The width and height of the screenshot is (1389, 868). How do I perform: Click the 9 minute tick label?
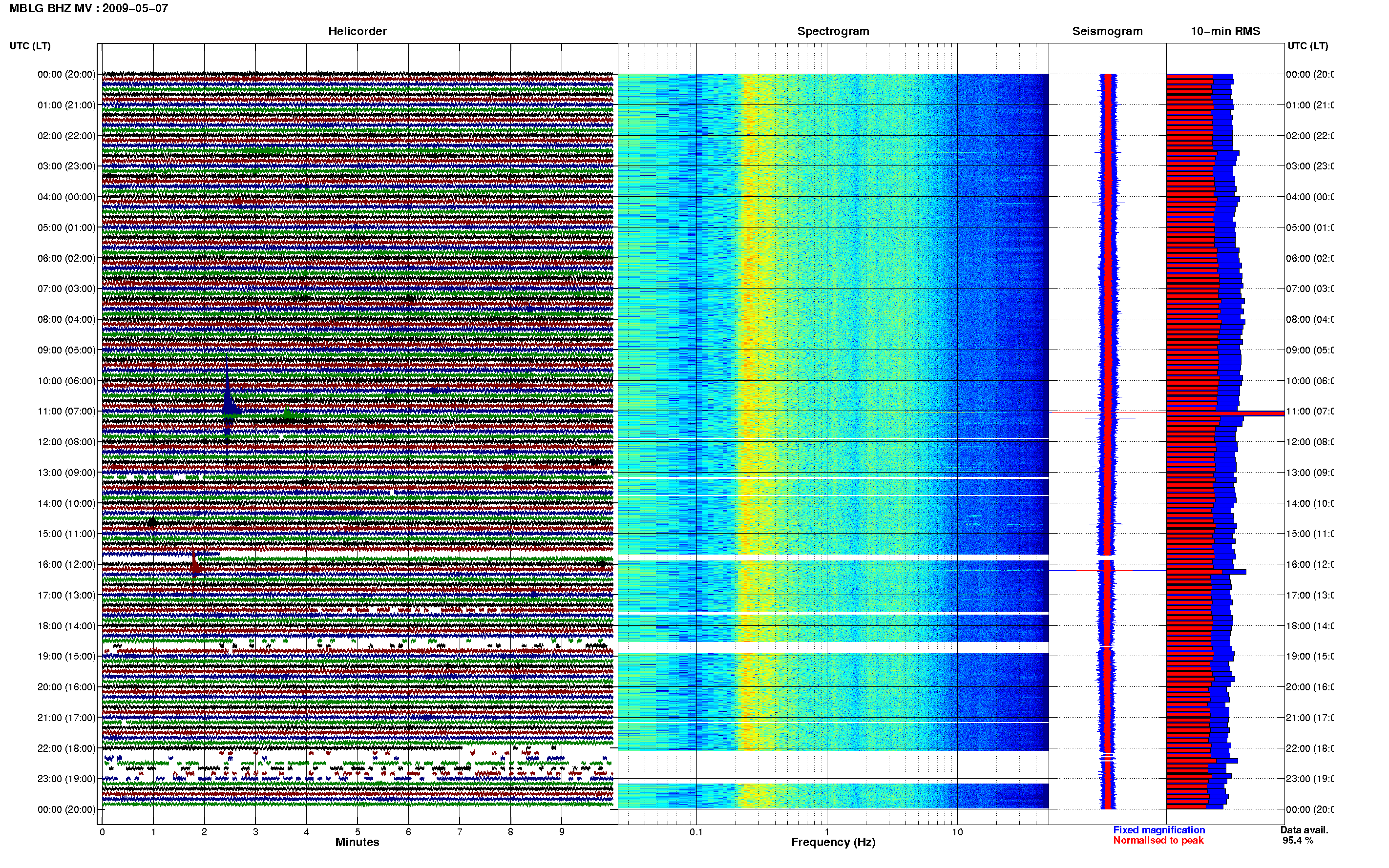click(x=562, y=832)
